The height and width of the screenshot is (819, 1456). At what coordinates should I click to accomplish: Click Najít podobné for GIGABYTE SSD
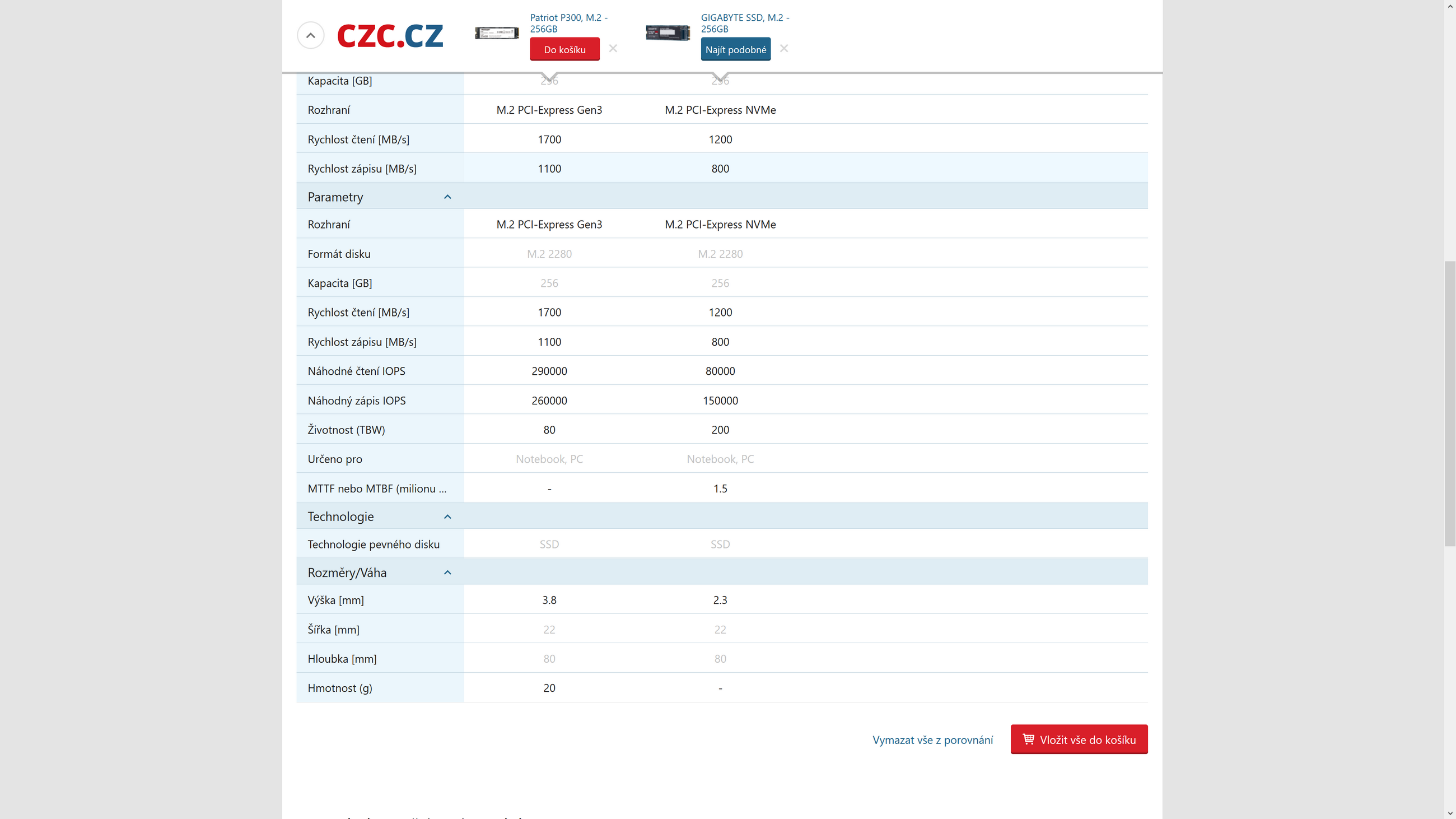tap(735, 50)
